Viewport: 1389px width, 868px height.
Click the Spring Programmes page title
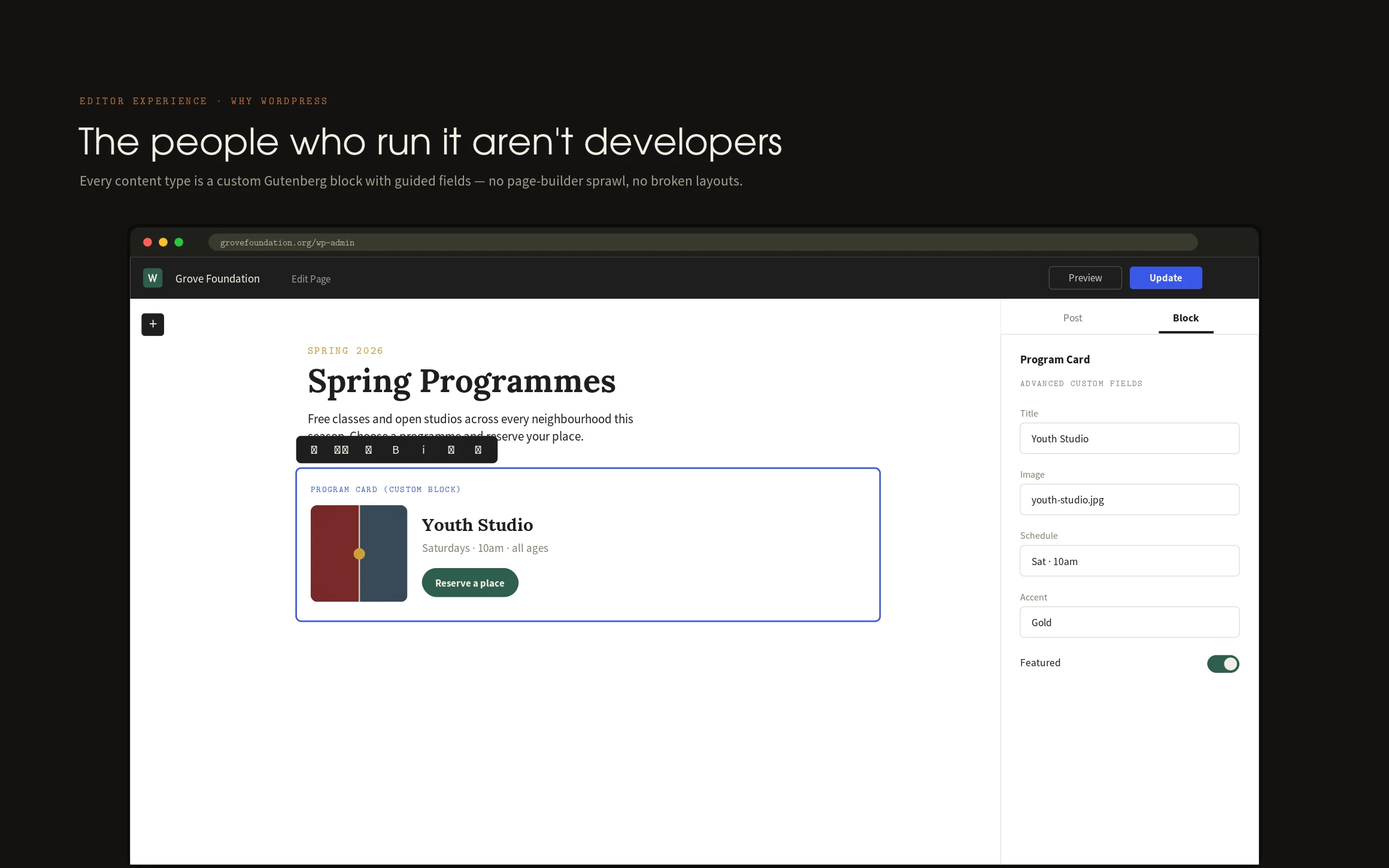[x=461, y=381]
